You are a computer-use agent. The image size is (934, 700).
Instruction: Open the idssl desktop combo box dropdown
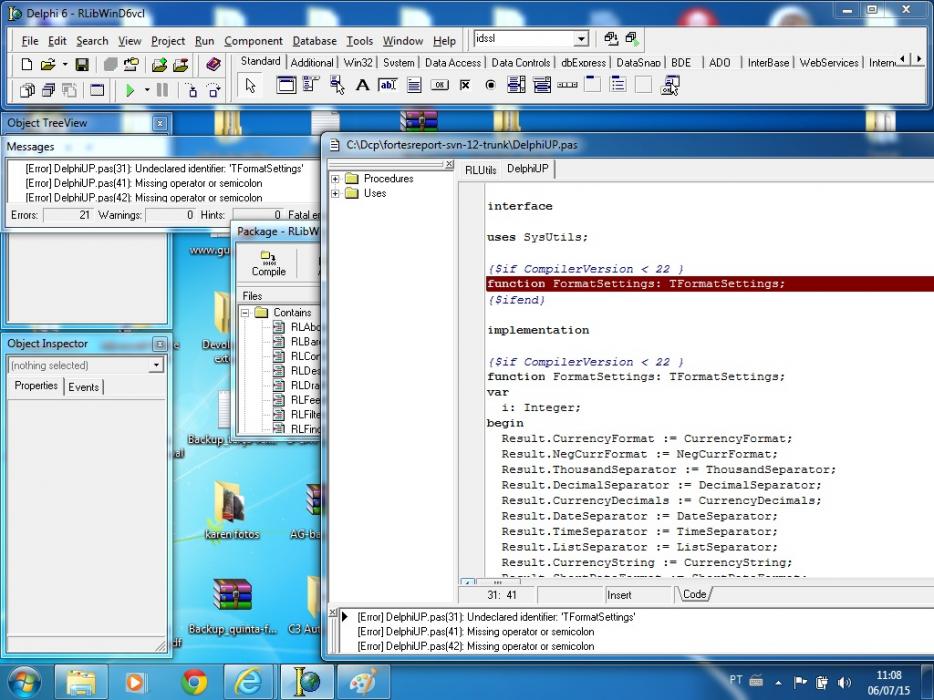click(581, 39)
